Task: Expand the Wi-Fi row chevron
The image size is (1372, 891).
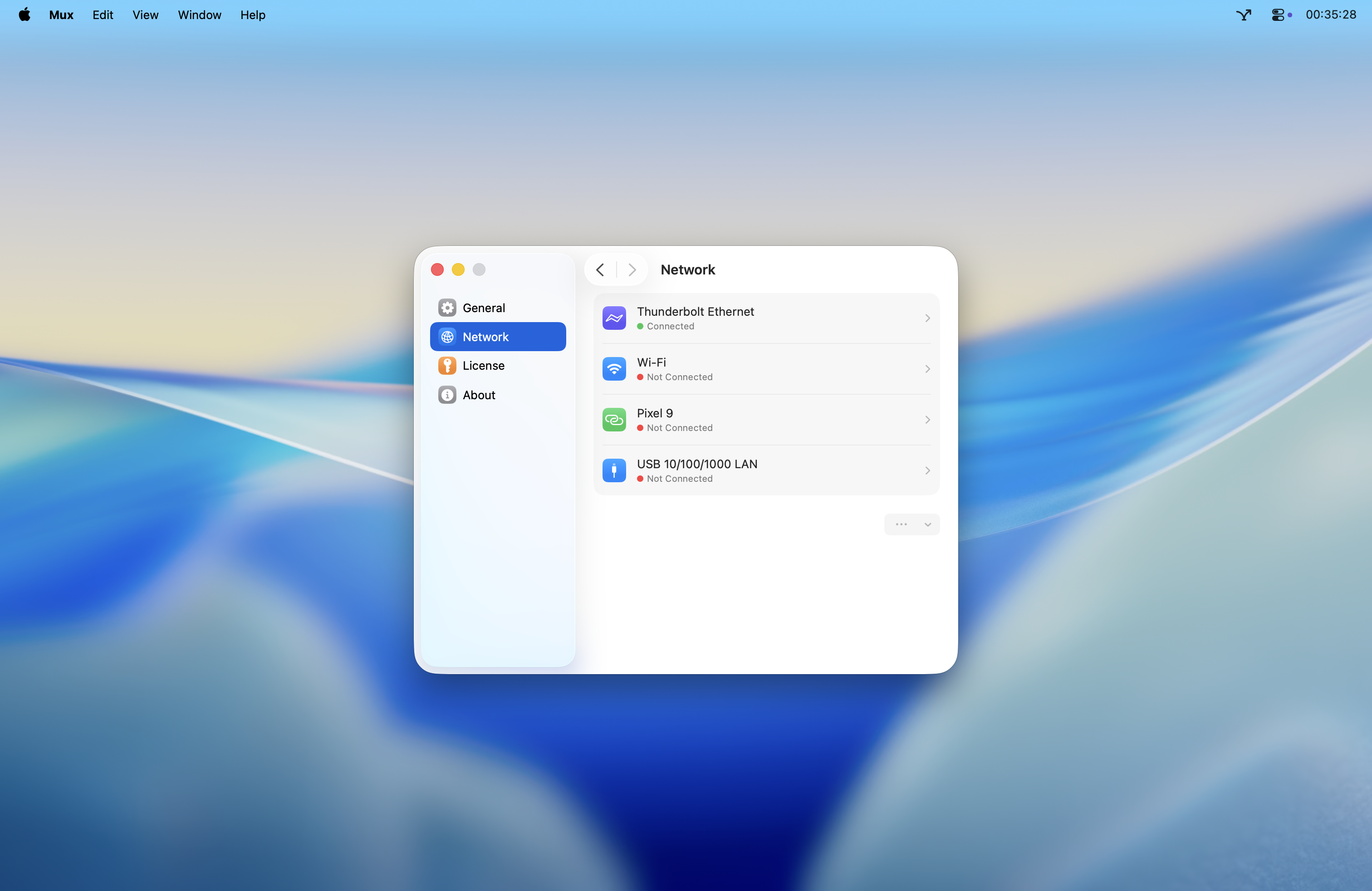Action: click(927, 368)
